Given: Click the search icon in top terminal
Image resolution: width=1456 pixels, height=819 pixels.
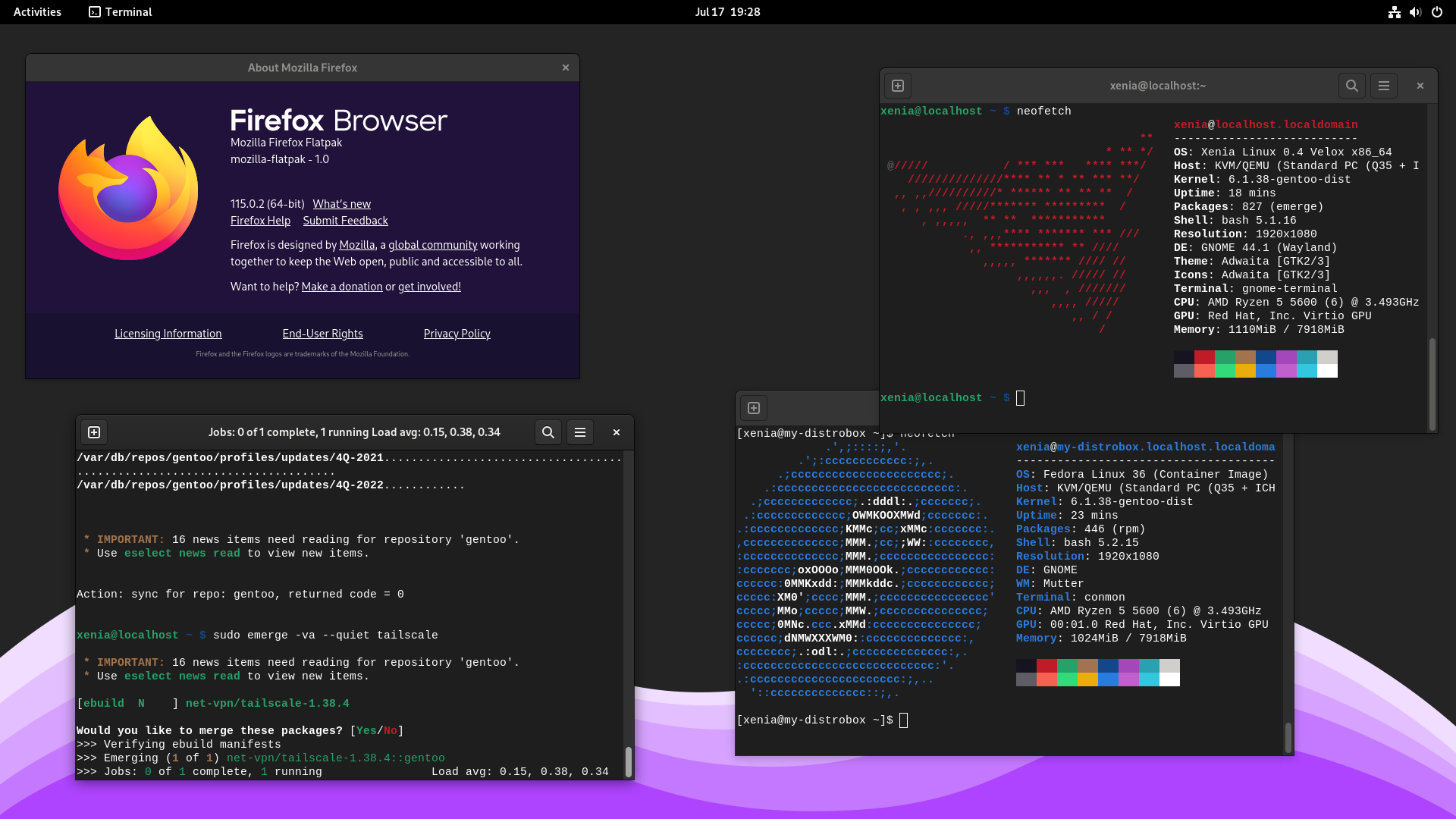Looking at the screenshot, I should click(1352, 85).
